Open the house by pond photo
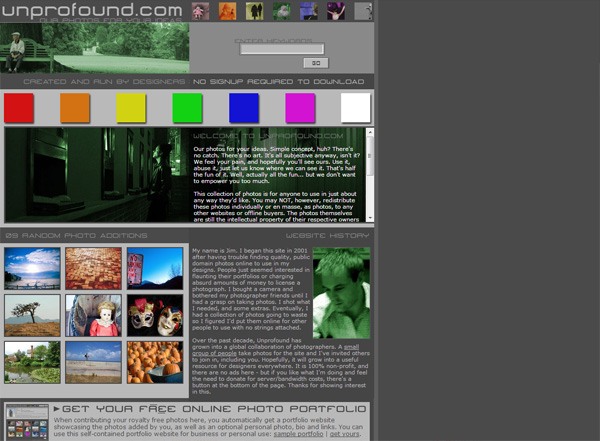Image resolution: width=600 pixels, height=441 pixels. (32, 363)
